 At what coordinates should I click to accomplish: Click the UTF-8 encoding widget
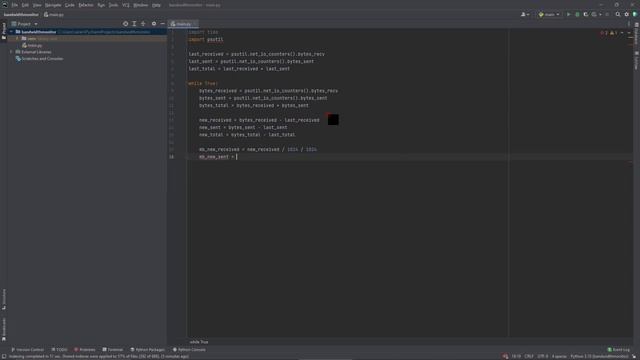tap(543, 356)
